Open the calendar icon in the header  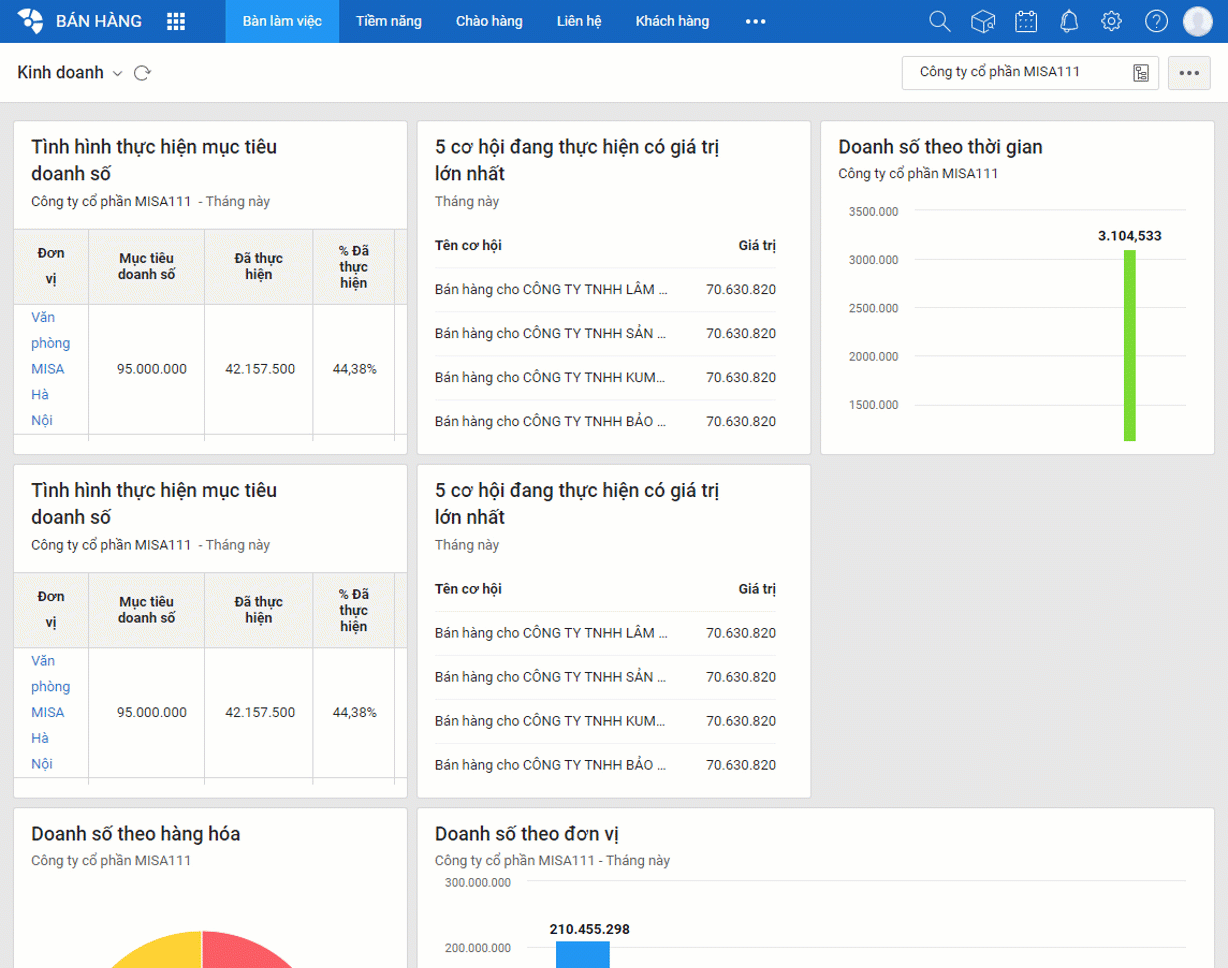pyautogui.click(x=1026, y=21)
